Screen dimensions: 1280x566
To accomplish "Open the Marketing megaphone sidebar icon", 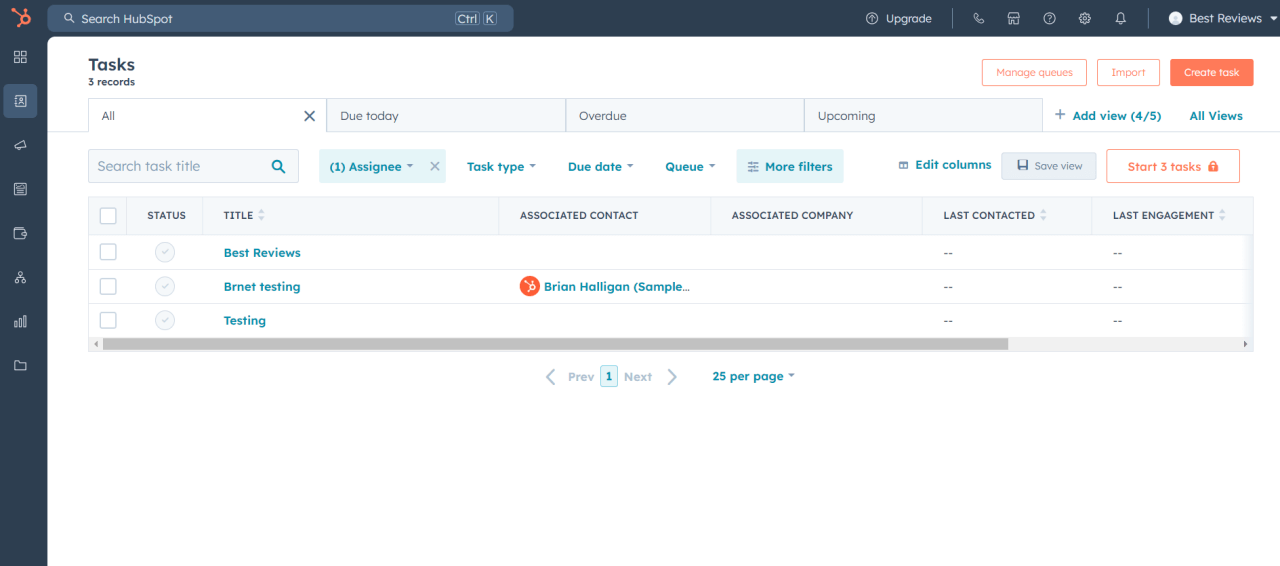I will (x=20, y=145).
